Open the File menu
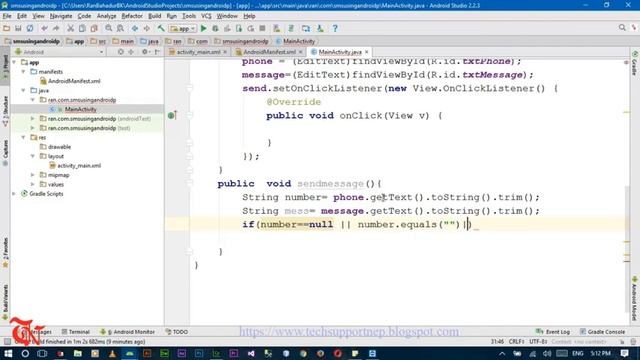This screenshot has height=360, width=640. click(7, 16)
